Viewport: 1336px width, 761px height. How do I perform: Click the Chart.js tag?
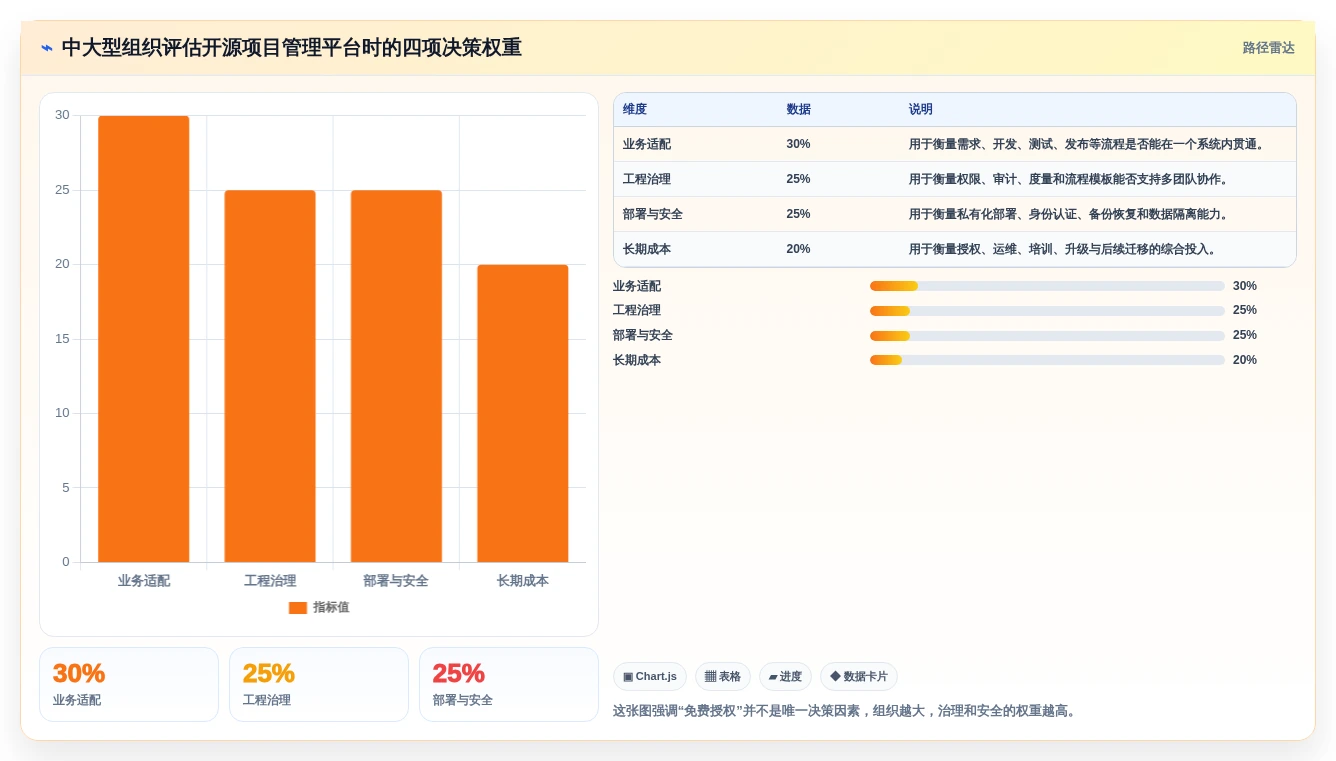650,677
